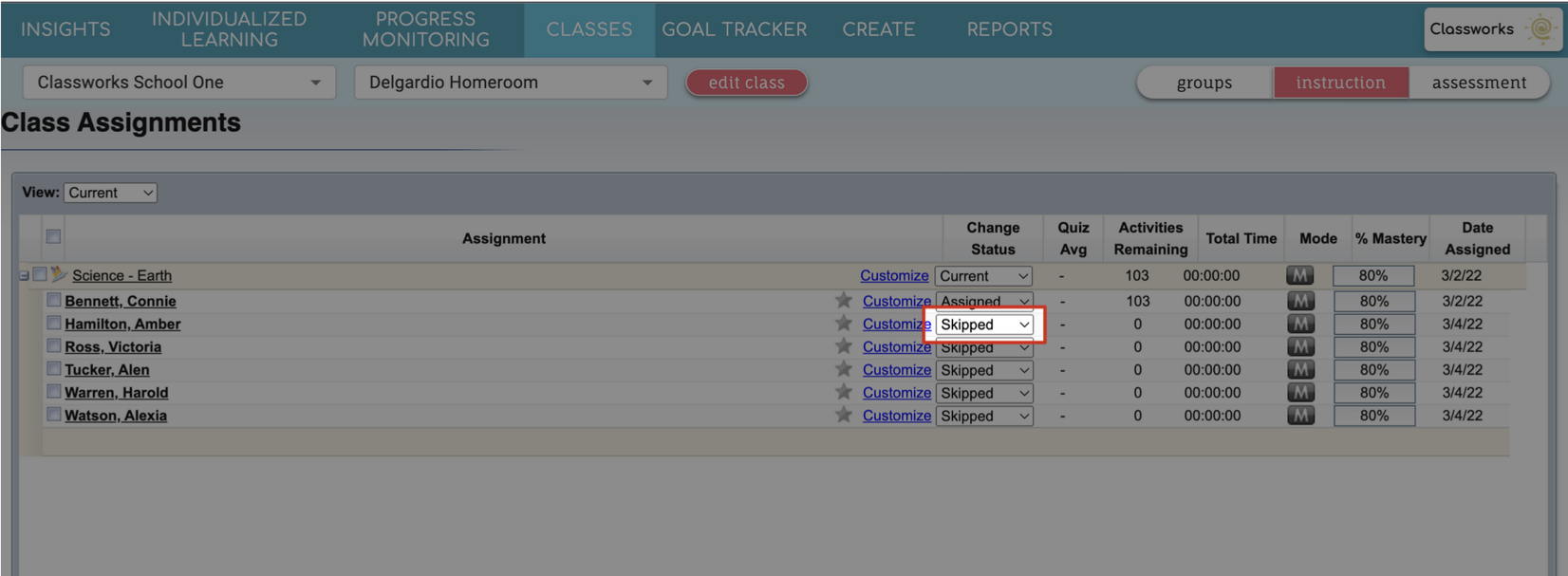Open the Create tab
This screenshot has height=576, width=1568.
pos(879,29)
